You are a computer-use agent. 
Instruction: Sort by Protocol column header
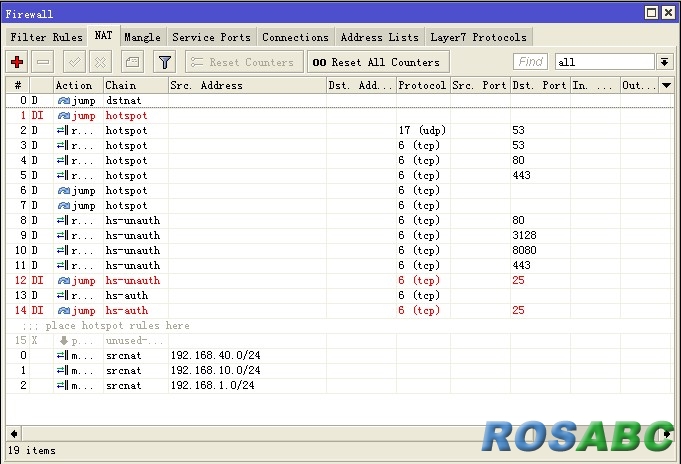coord(423,85)
